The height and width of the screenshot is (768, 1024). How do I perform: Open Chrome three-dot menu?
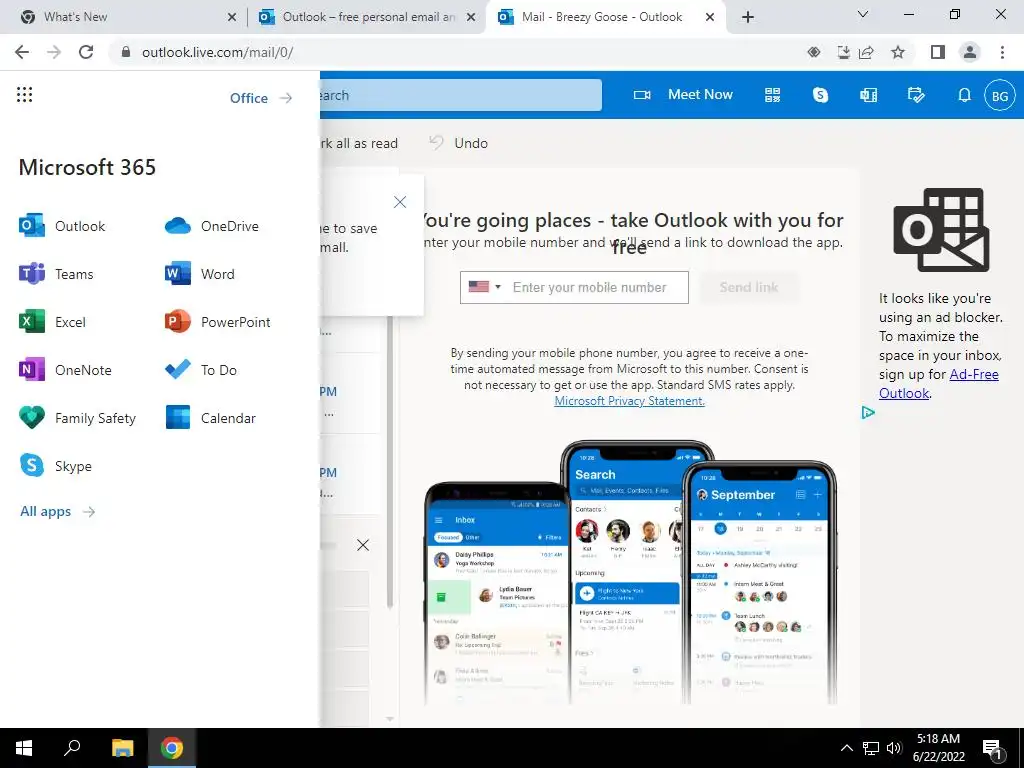tap(1002, 52)
